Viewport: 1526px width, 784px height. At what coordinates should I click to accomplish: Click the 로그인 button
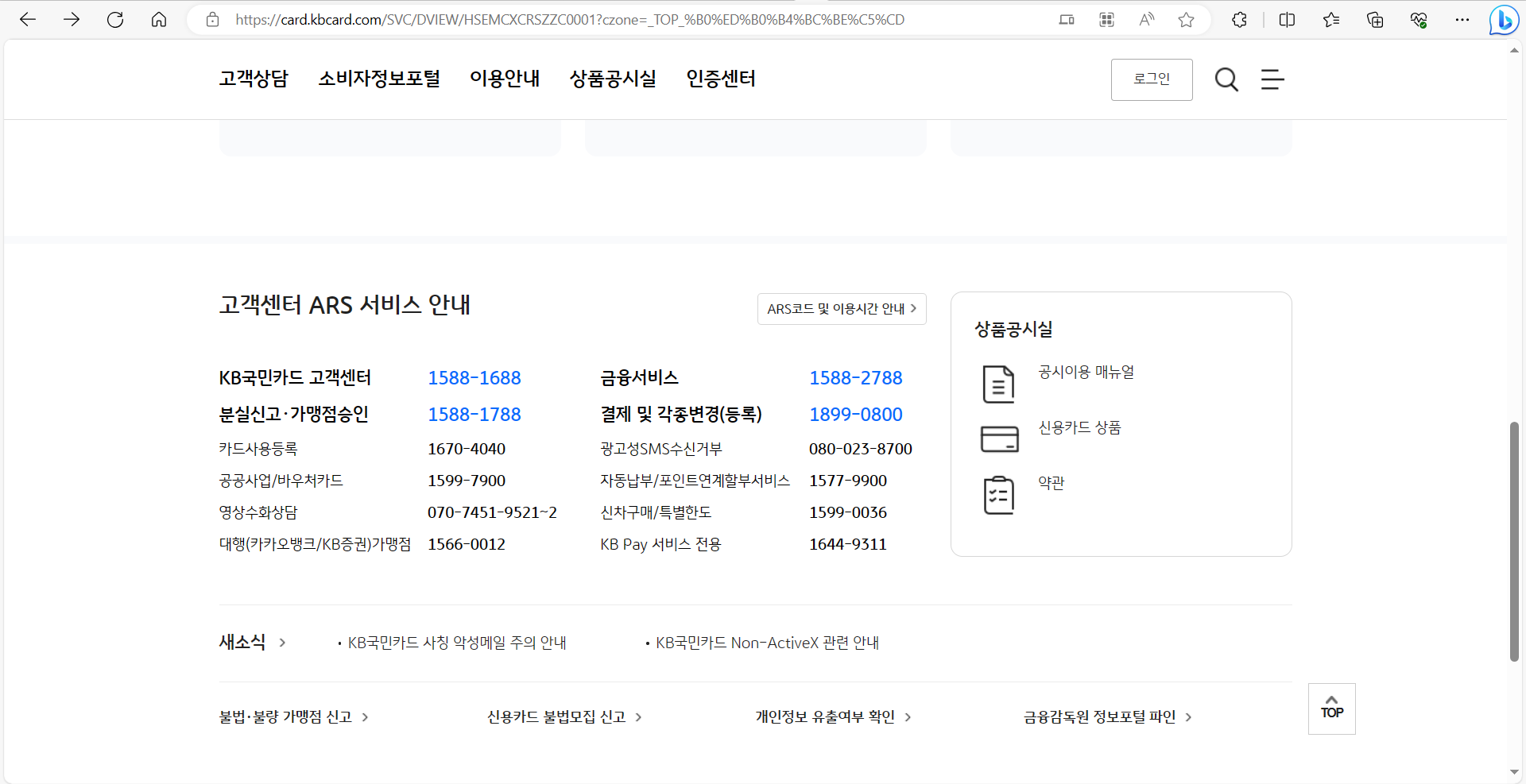coord(1152,79)
